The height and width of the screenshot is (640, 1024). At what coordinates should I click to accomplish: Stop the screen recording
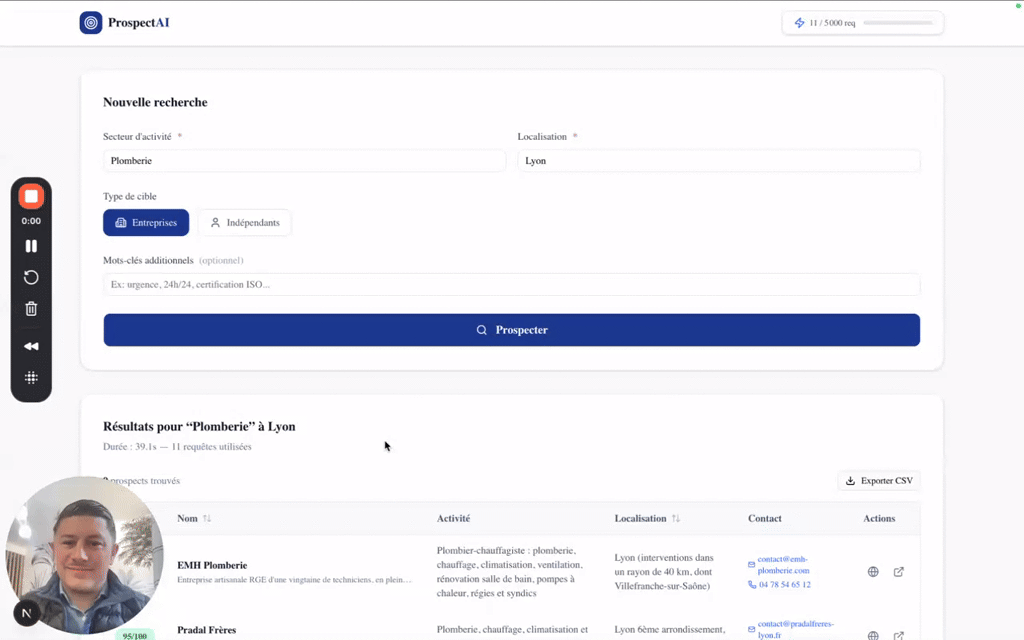pos(31,196)
